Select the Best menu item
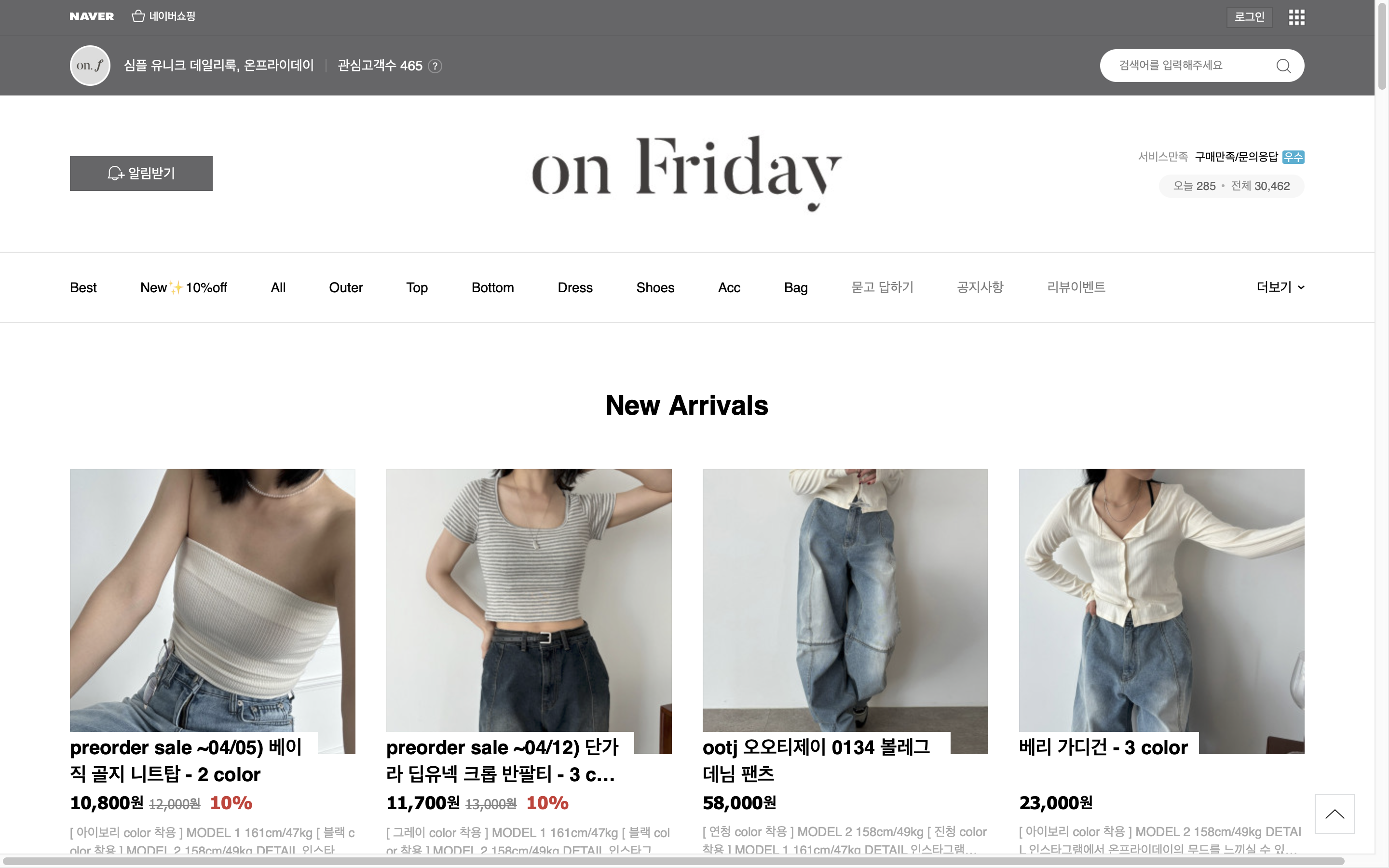The width and height of the screenshot is (1389, 868). [x=83, y=287]
